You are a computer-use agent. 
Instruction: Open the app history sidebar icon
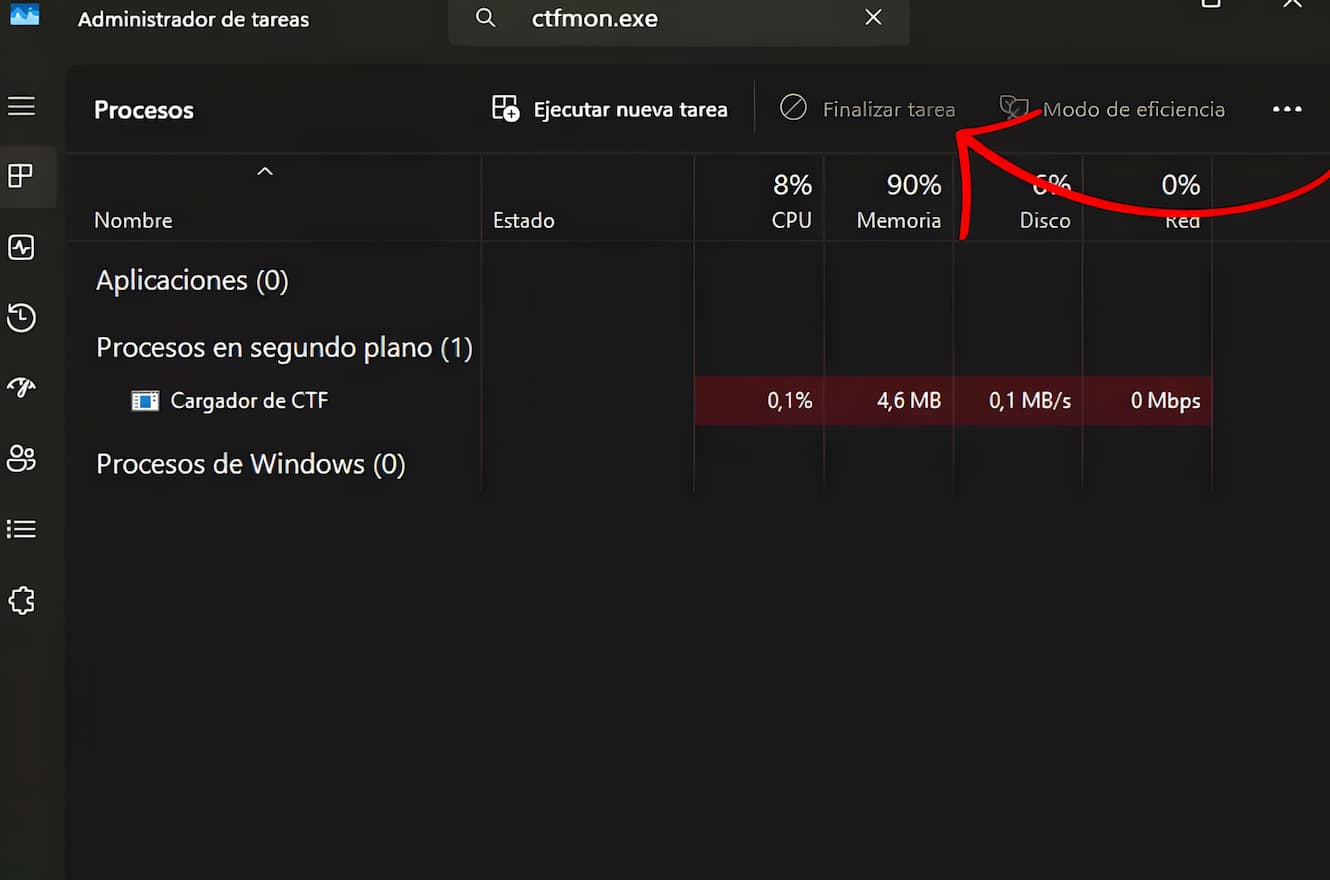tap(21, 318)
